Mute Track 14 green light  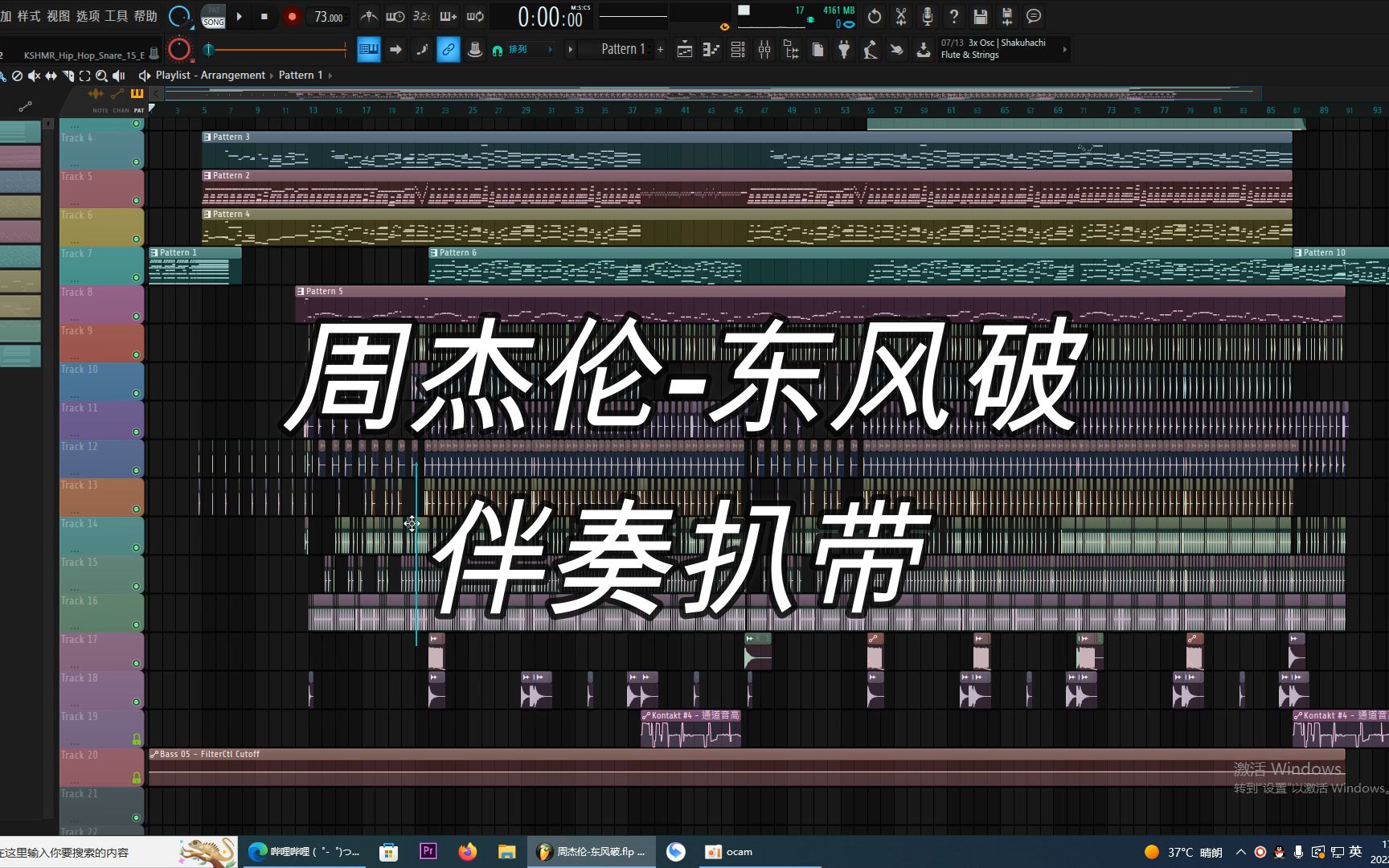pos(136,548)
